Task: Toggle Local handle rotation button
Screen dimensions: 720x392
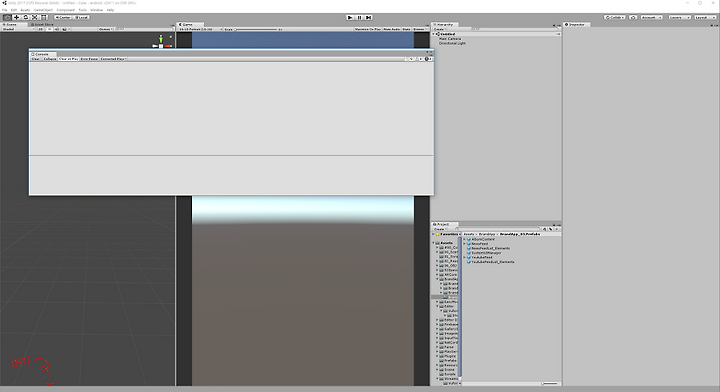Action: [81, 17]
